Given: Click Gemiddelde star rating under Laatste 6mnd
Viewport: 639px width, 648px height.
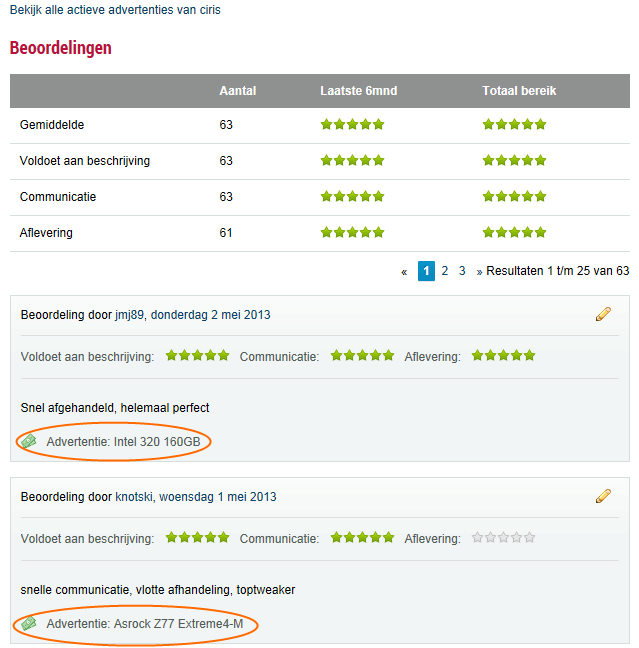Looking at the screenshot, I should 352,125.
